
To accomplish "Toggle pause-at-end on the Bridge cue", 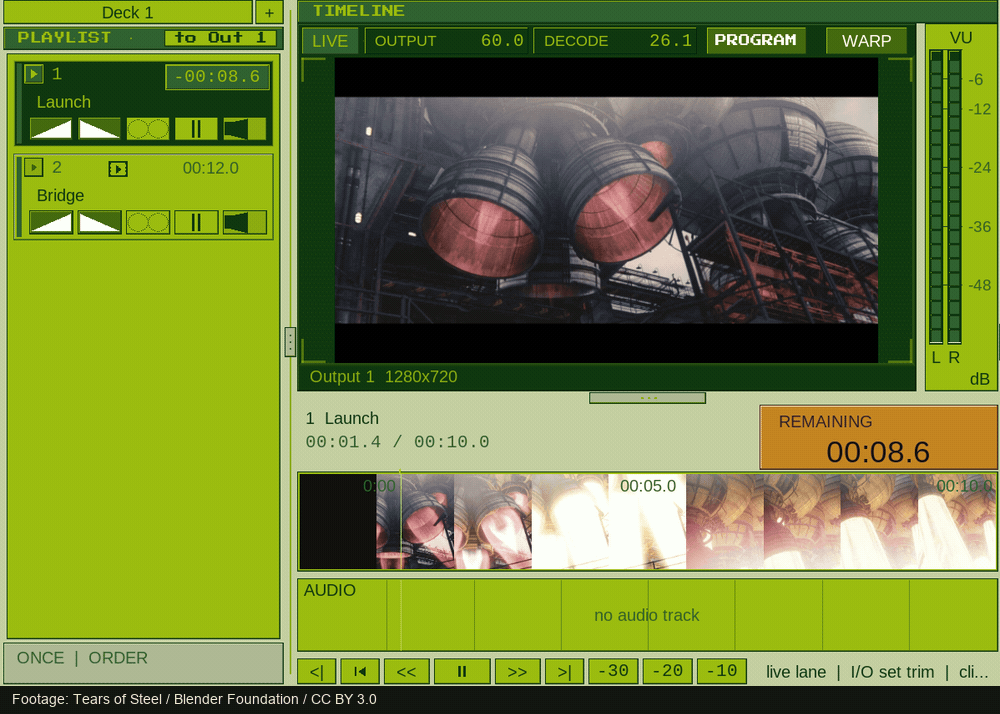I will click(x=196, y=222).
